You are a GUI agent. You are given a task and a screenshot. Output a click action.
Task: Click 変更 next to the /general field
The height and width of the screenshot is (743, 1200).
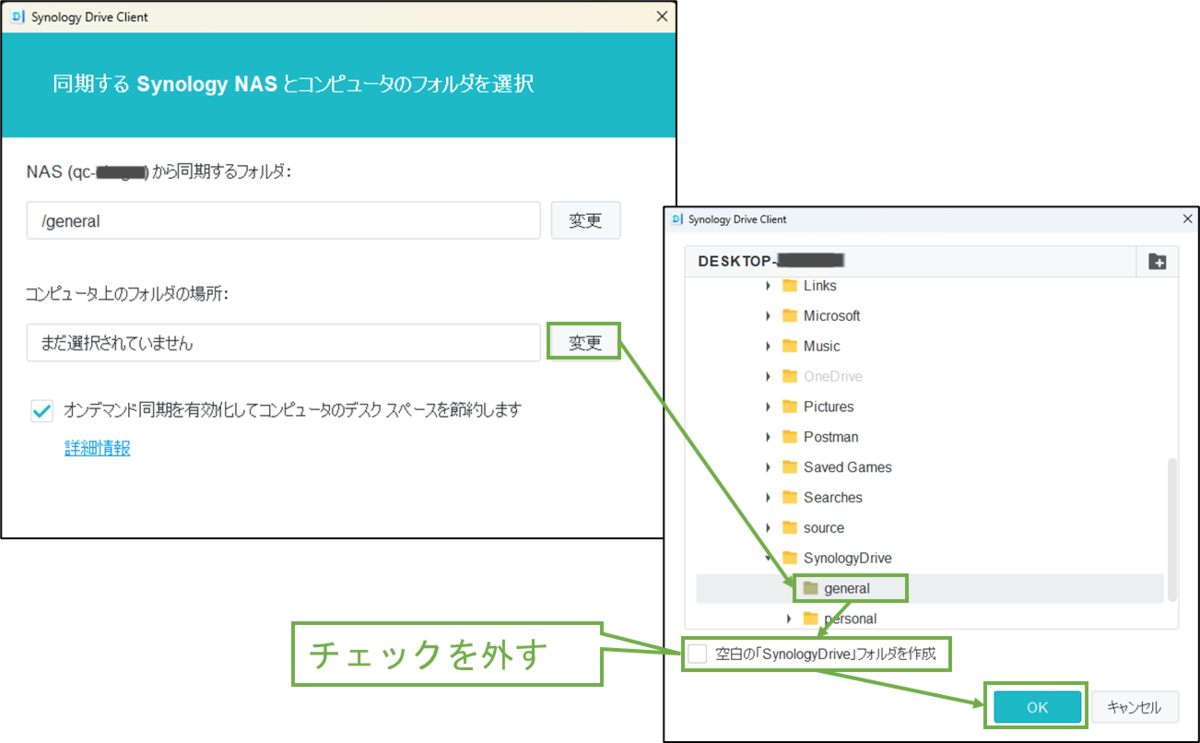(585, 221)
